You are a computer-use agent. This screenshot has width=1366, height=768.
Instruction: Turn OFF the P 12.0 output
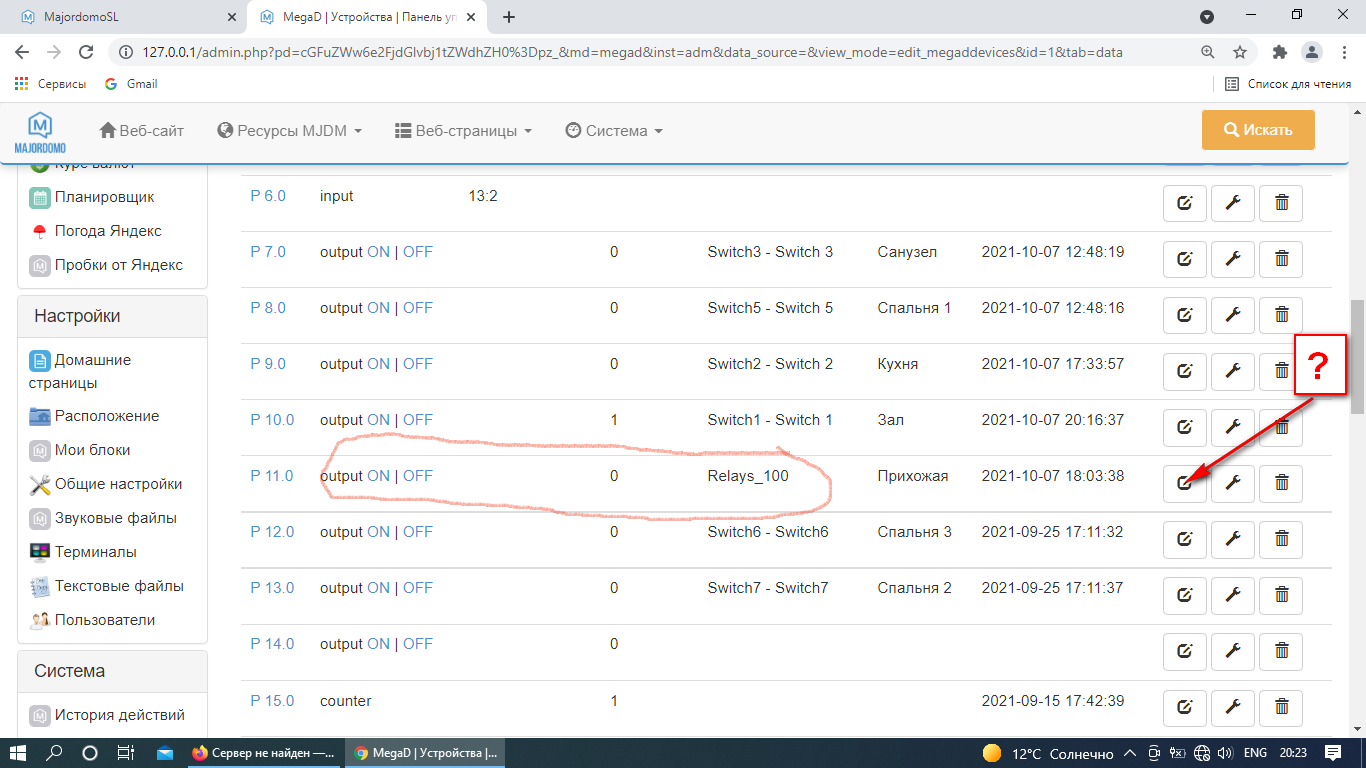418,532
